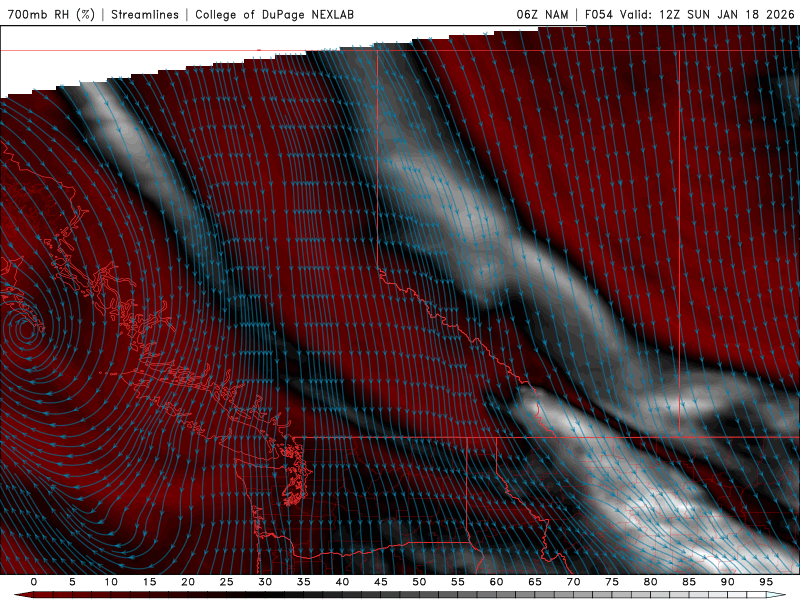
Task: Select the 95 label on color scale
Action: click(x=766, y=582)
